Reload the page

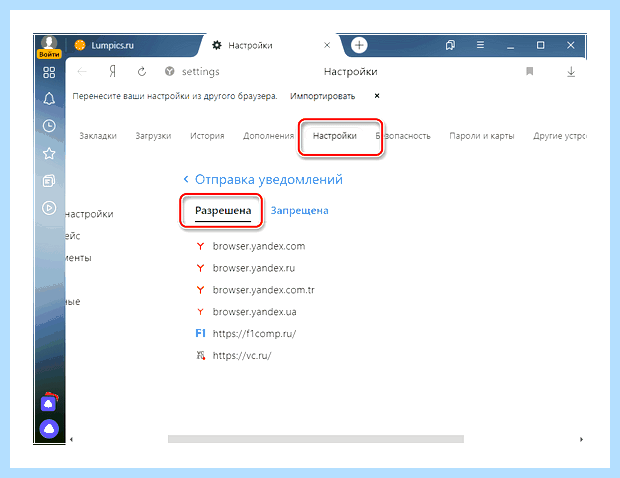coord(142,72)
